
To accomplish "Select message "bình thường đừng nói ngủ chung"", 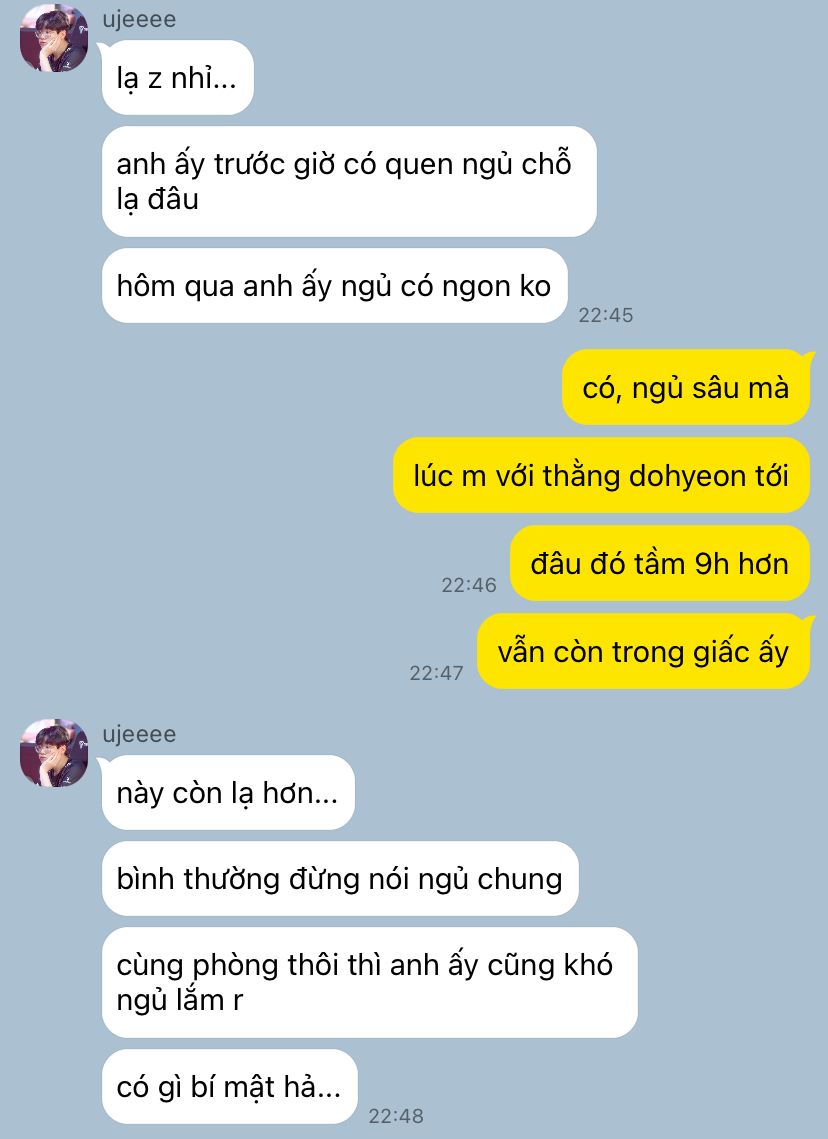I will pos(340,878).
